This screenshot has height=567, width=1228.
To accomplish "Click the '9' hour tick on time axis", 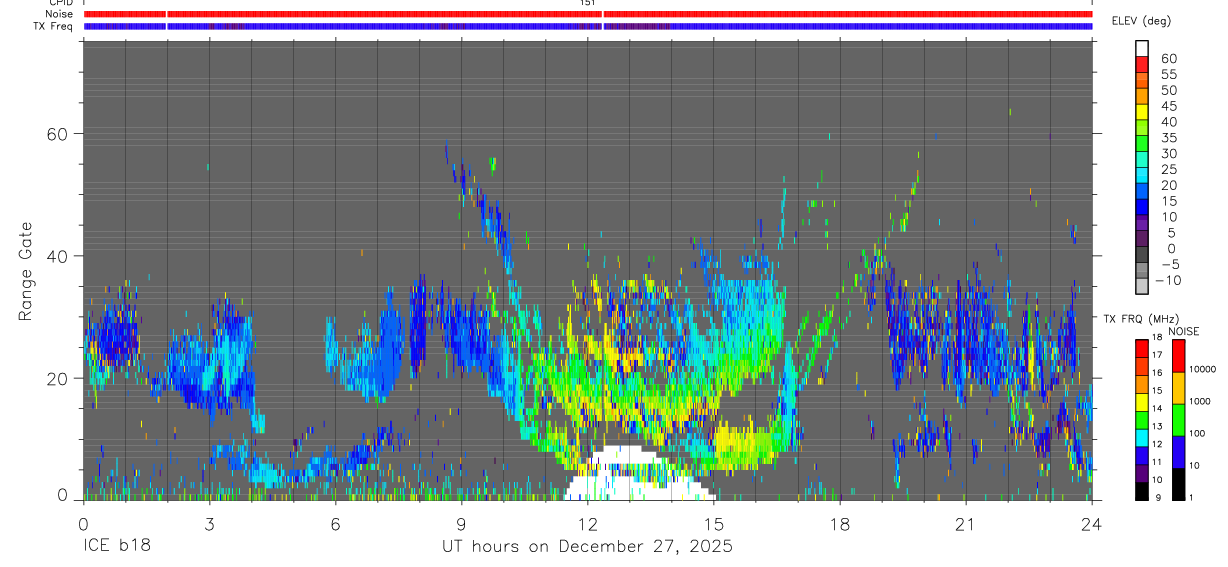I will [x=461, y=523].
